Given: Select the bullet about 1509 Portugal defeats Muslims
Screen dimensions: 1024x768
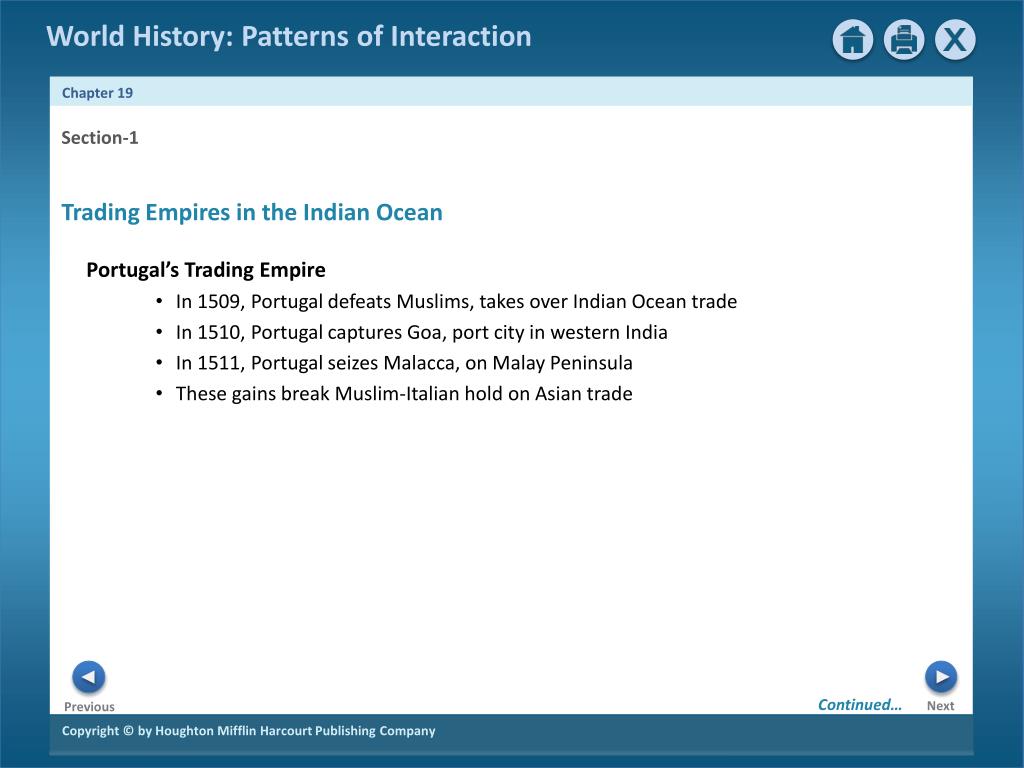Looking at the screenshot, I should 456,302.
